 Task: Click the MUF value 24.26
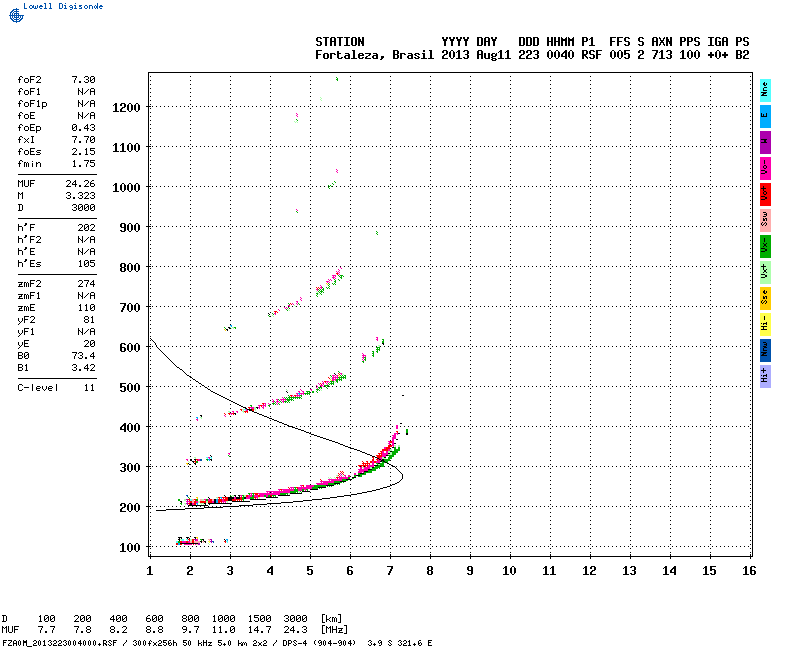(x=80, y=184)
